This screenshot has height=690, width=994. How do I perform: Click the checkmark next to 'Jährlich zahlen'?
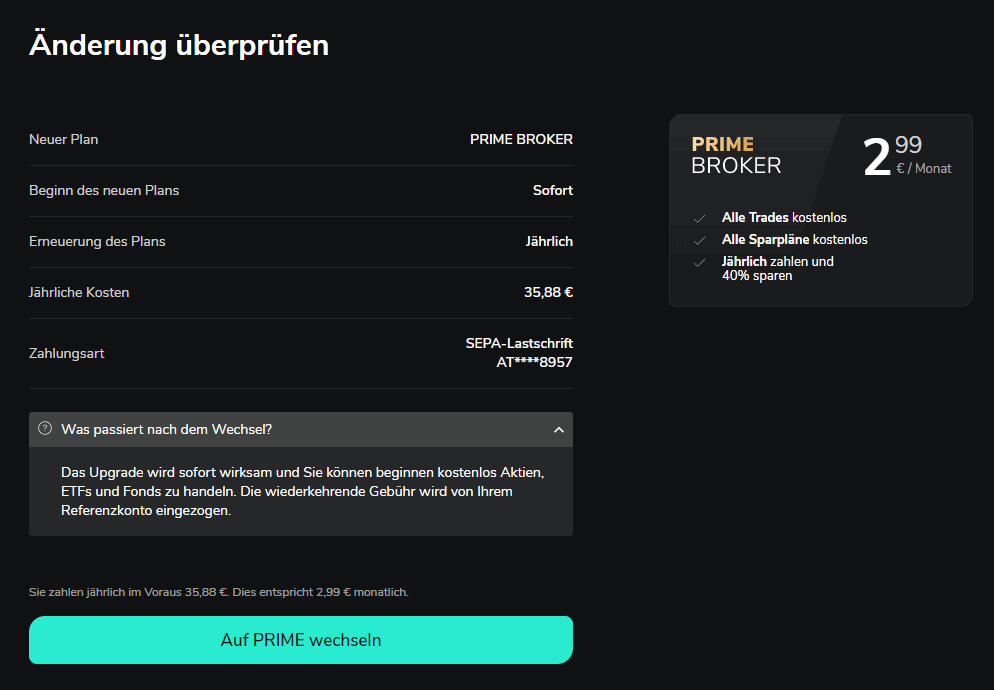pos(699,263)
